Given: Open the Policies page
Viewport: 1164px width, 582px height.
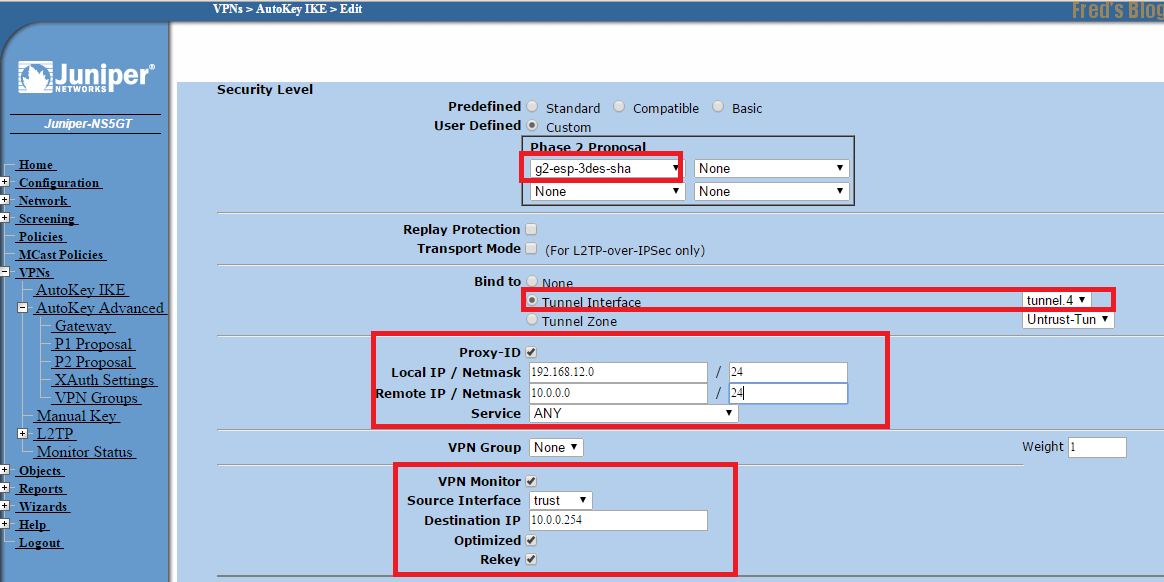Looking at the screenshot, I should (41, 237).
